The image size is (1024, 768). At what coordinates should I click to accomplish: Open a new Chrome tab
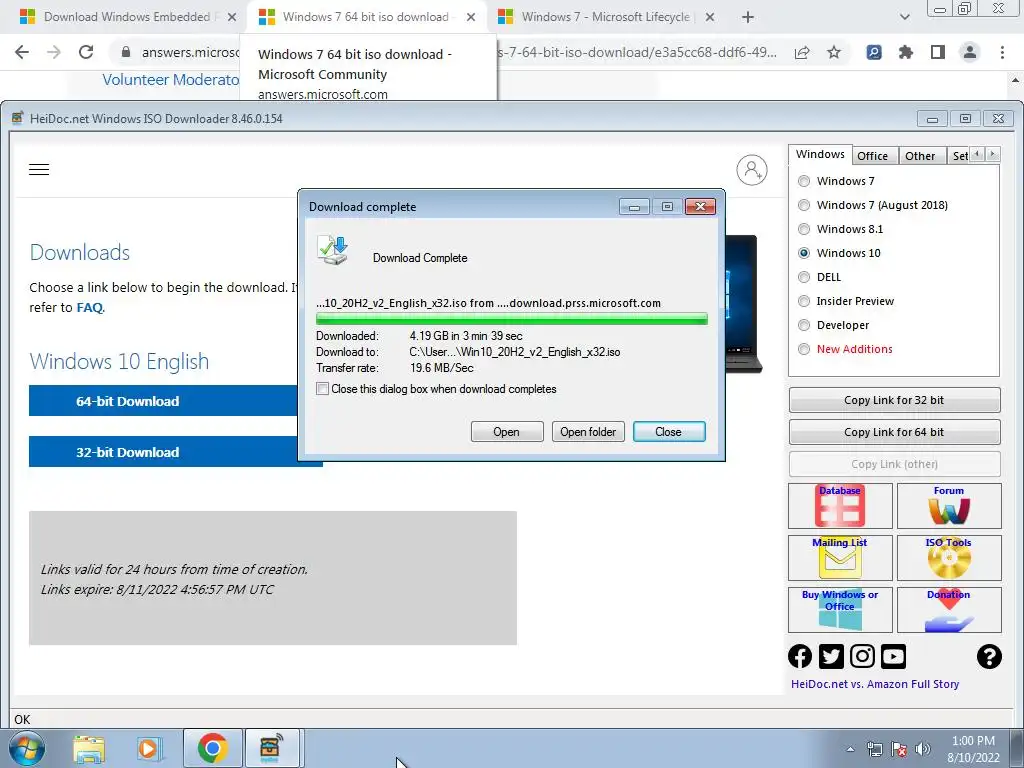point(748,17)
